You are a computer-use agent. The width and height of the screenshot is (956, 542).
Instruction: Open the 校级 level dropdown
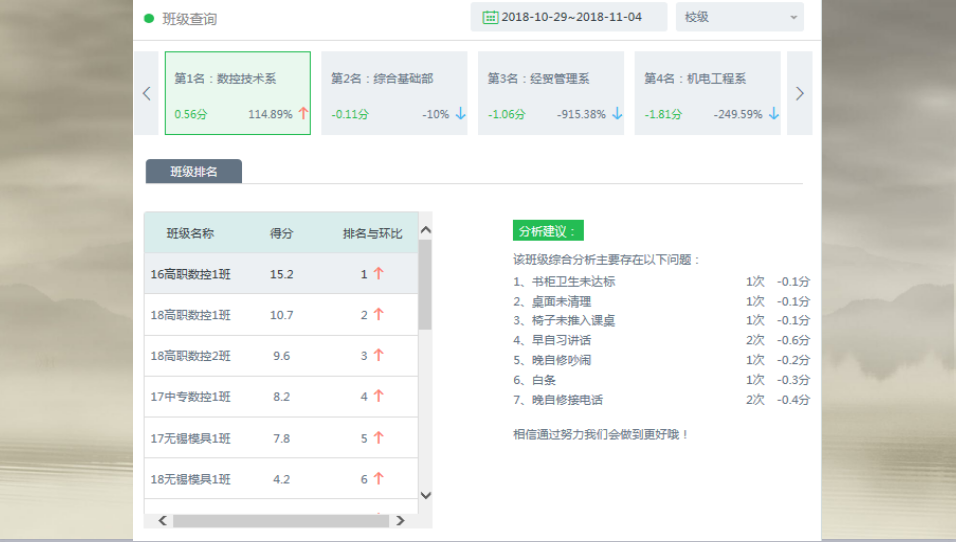(x=739, y=17)
